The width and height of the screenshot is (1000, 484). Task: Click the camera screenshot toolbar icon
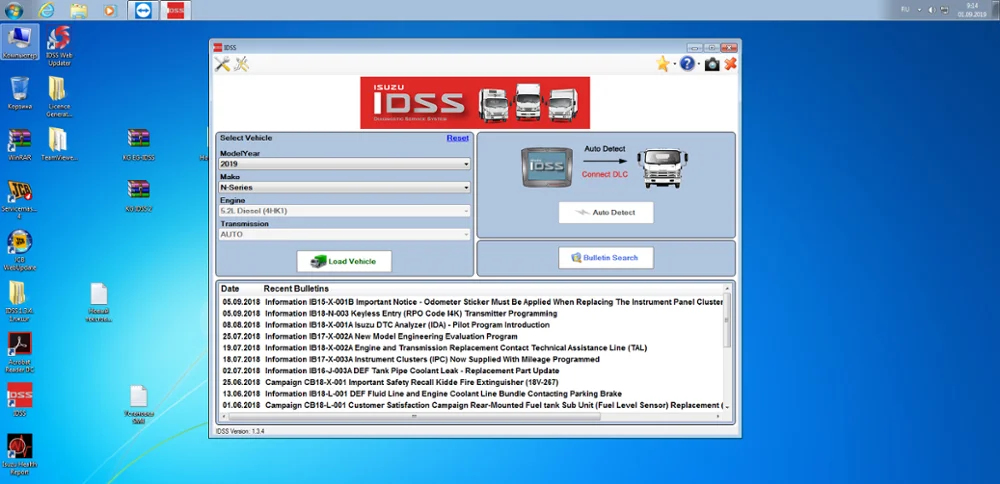[x=712, y=64]
